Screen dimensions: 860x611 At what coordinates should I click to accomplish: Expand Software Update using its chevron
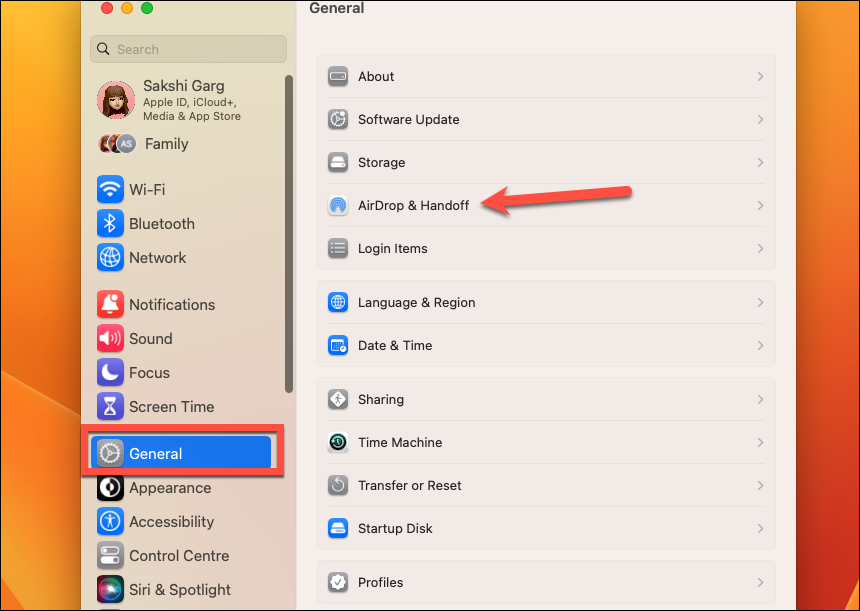760,119
